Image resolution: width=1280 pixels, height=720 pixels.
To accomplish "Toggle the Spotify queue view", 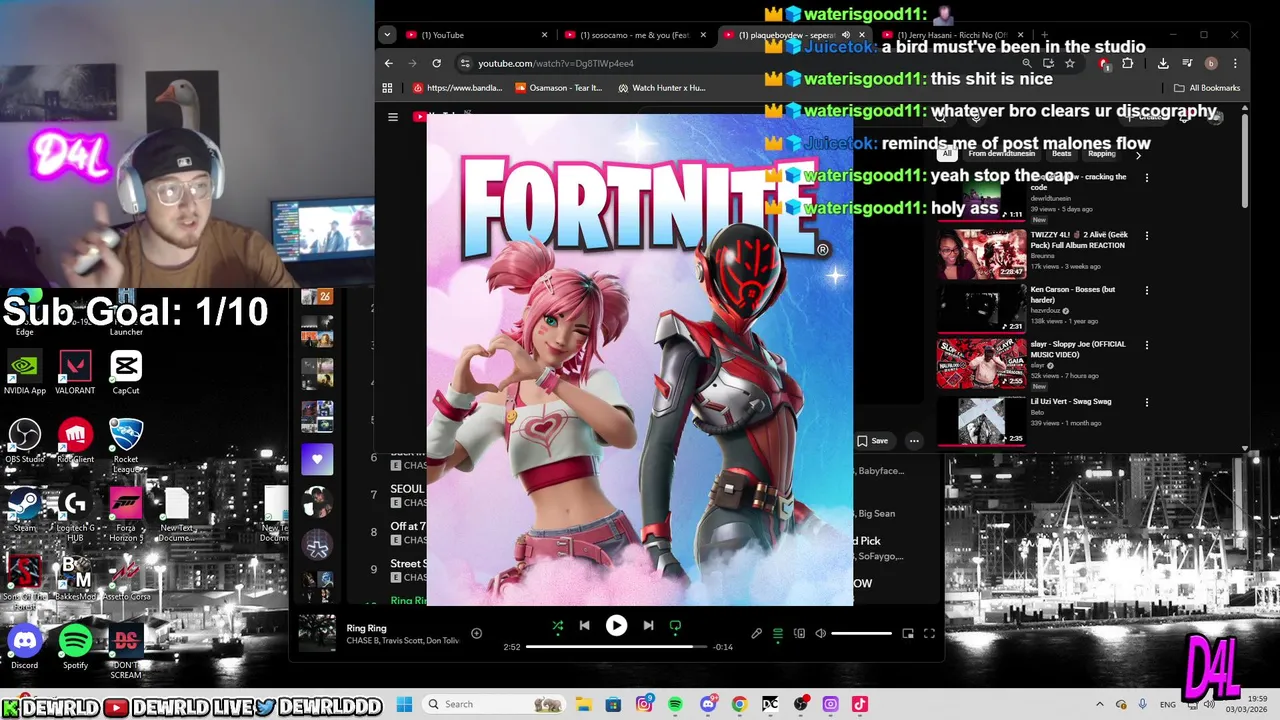I will pyautogui.click(x=778, y=633).
